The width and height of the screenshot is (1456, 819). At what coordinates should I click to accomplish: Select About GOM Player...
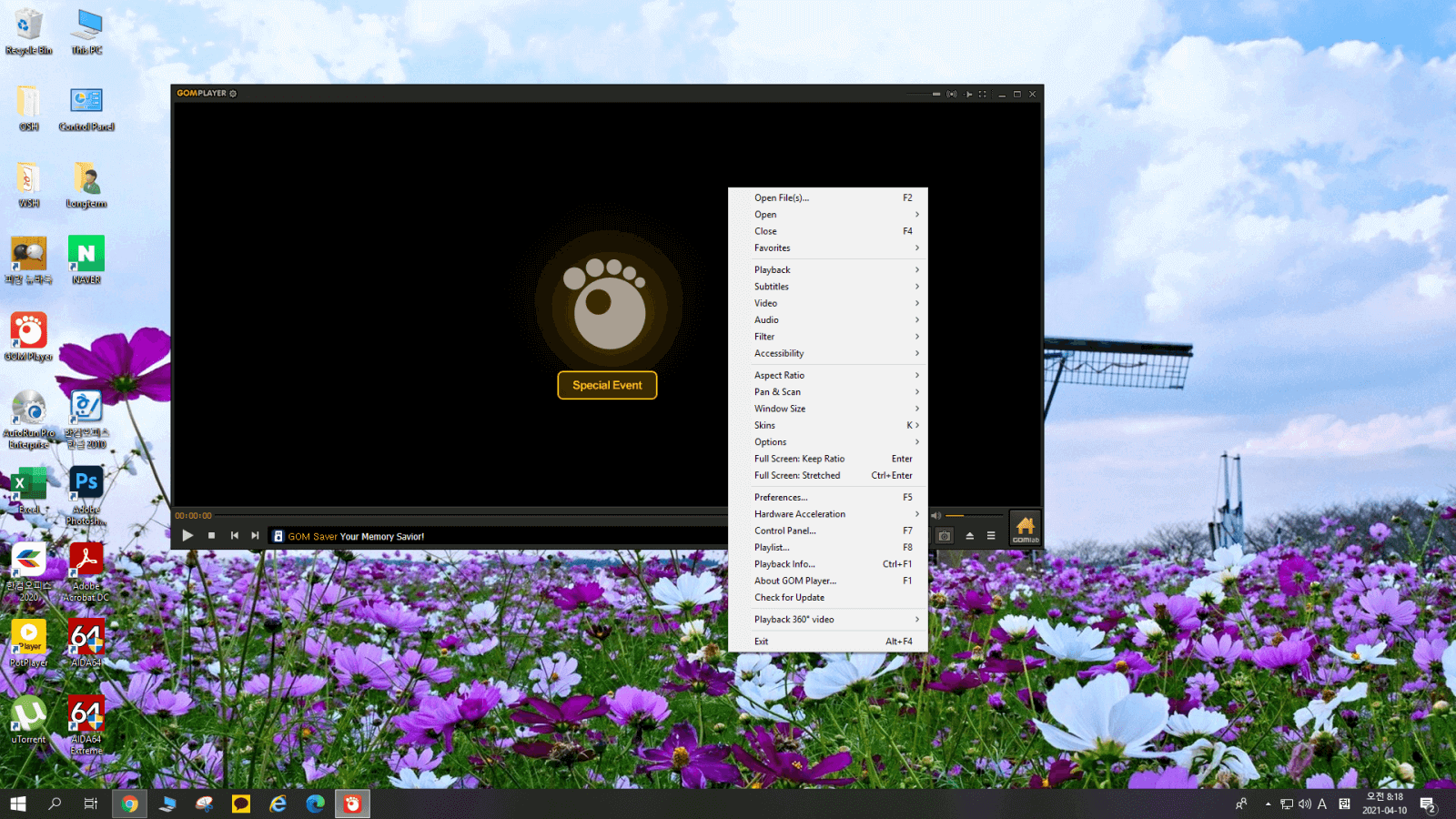[x=828, y=581]
